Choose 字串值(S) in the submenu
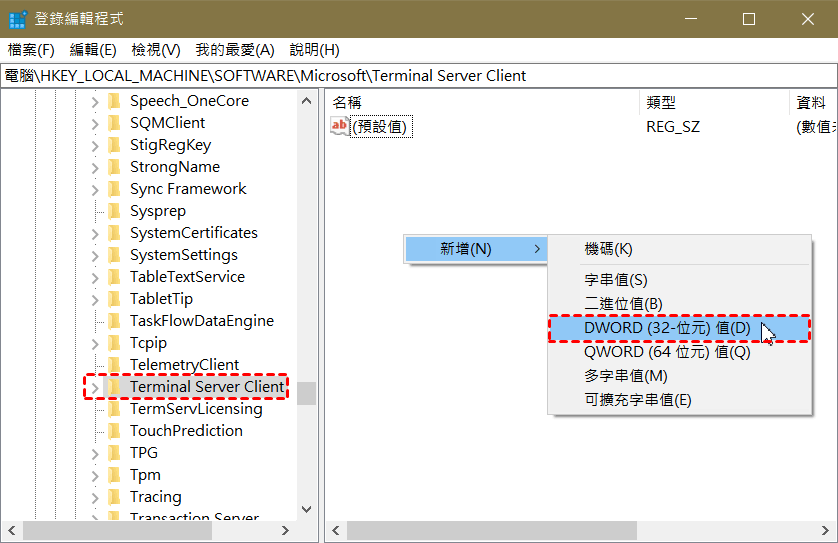The height and width of the screenshot is (543, 838). point(679,280)
